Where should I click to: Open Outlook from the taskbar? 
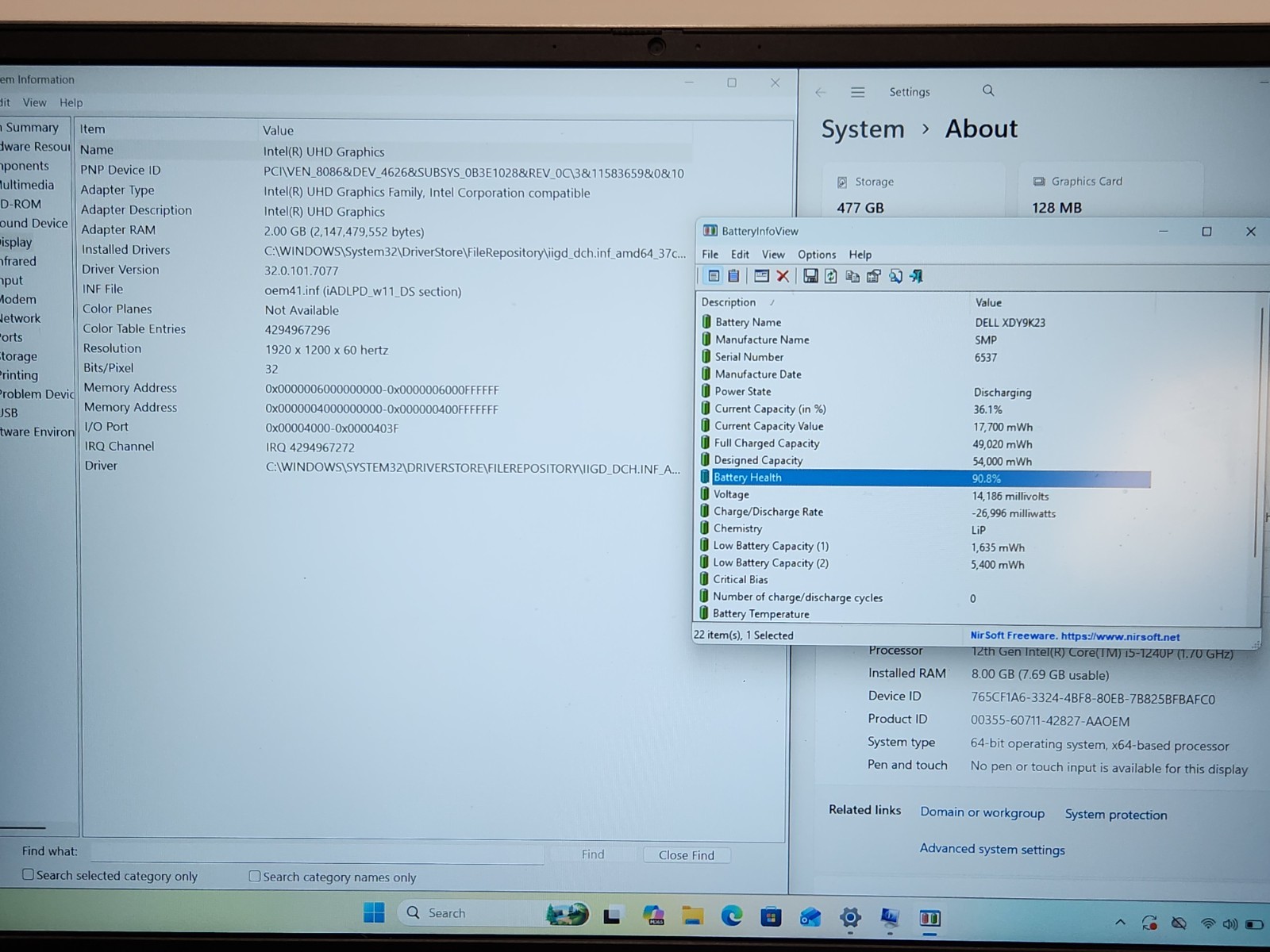point(810,917)
